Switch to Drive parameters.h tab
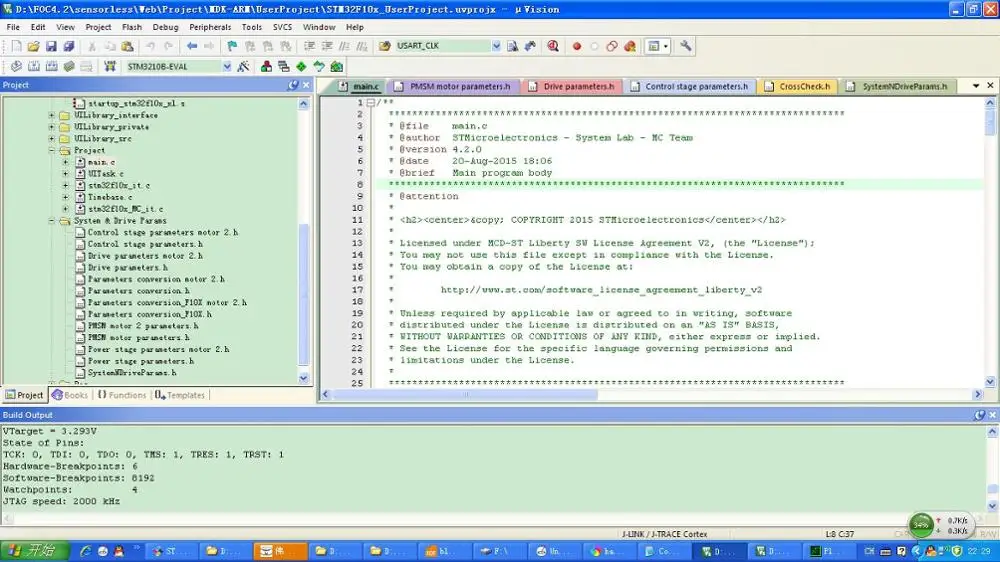 point(572,86)
